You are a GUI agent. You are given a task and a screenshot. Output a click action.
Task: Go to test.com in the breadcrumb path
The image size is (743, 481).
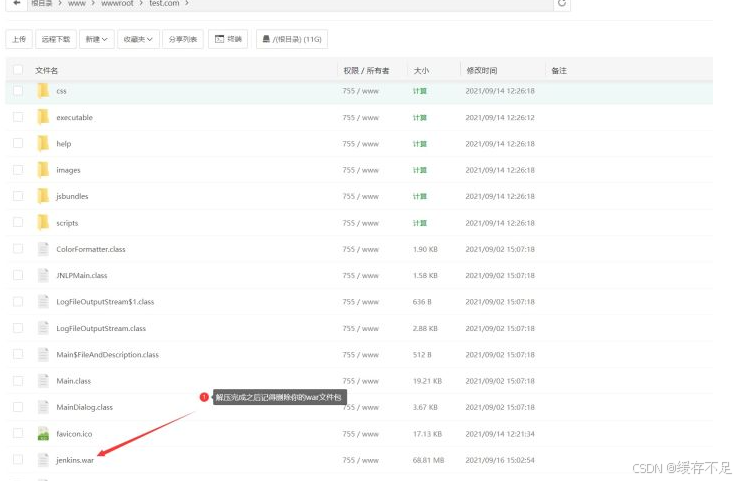tap(164, 3)
